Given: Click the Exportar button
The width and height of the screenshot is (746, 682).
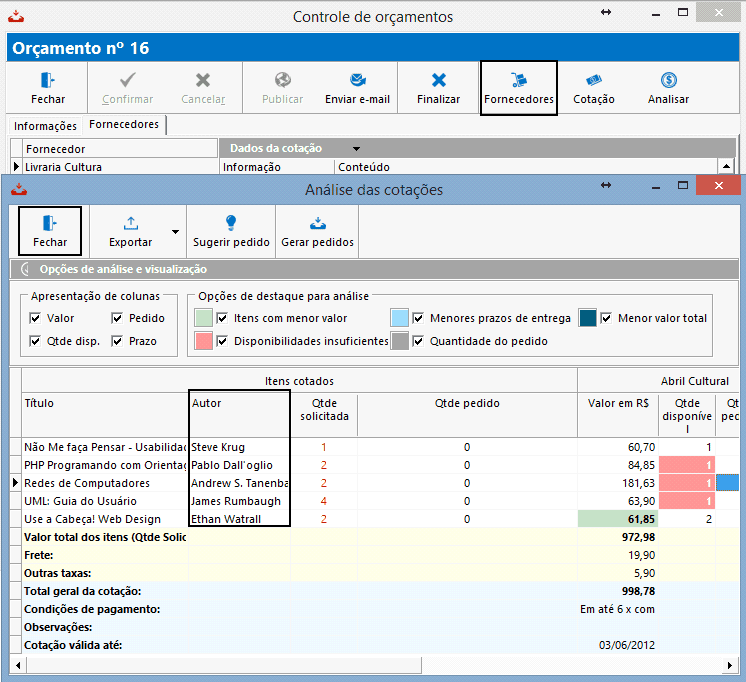Looking at the screenshot, I should pyautogui.click(x=130, y=231).
